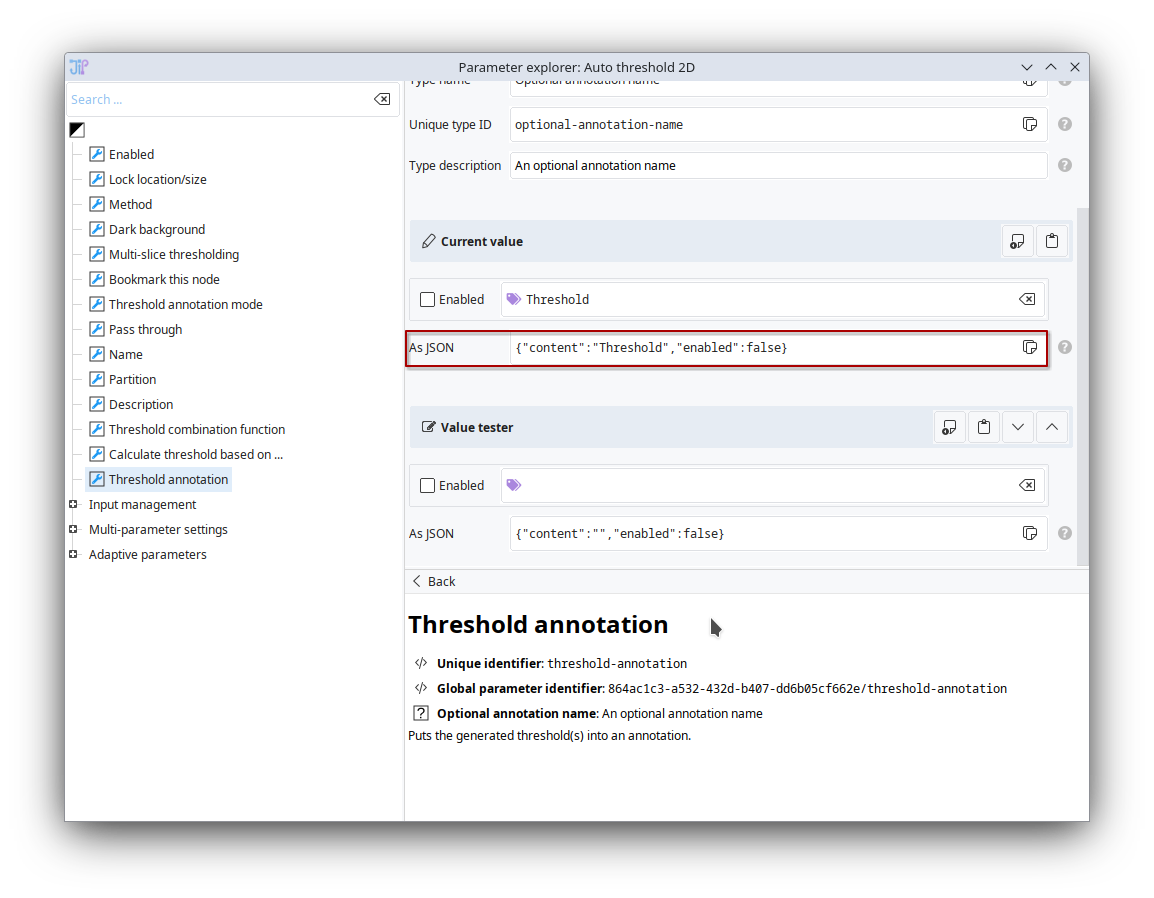Click the copy button in Value tester header
Screen dimensions: 1154x898
[x=949, y=428]
